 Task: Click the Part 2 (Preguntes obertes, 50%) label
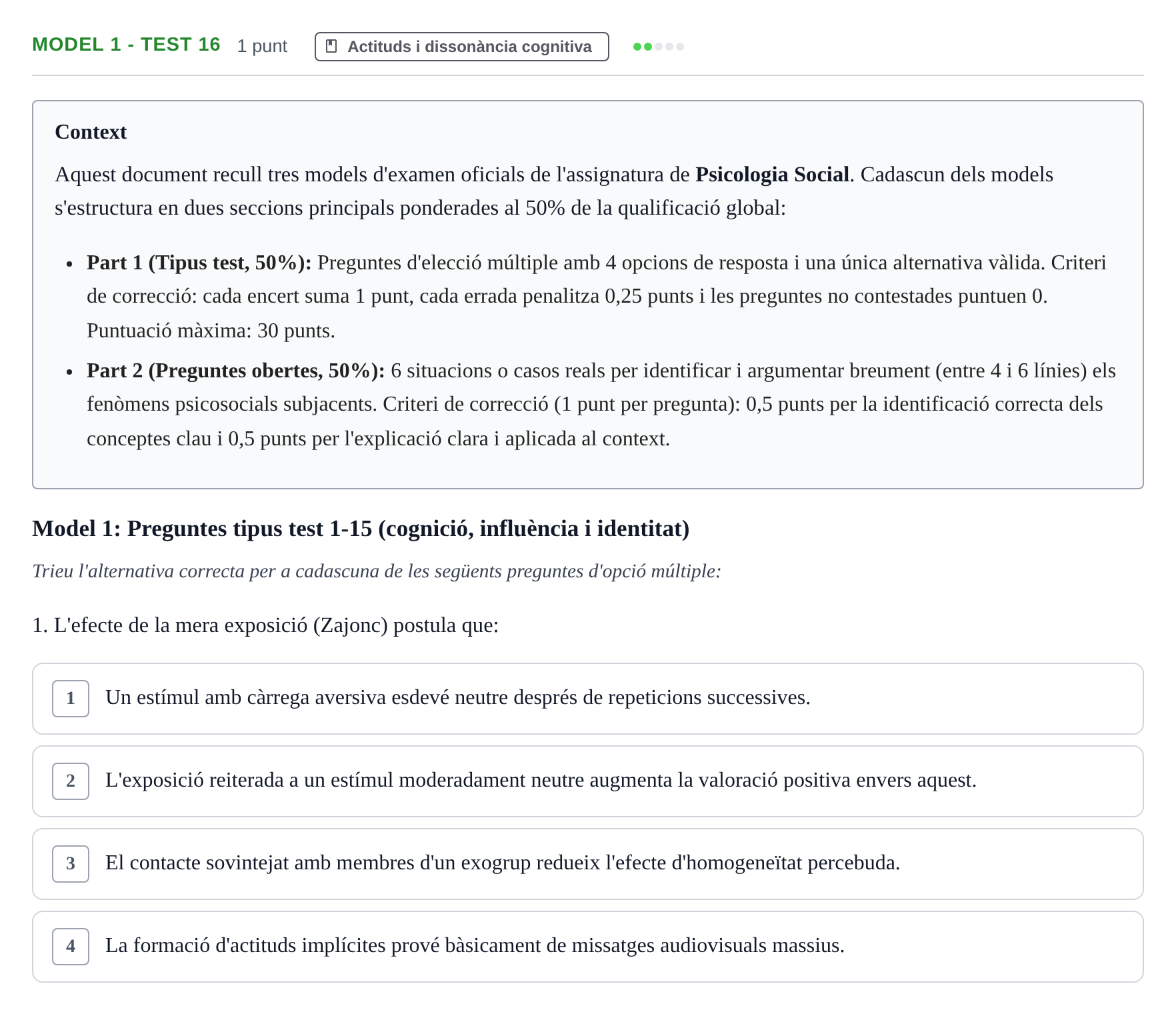[x=236, y=371]
